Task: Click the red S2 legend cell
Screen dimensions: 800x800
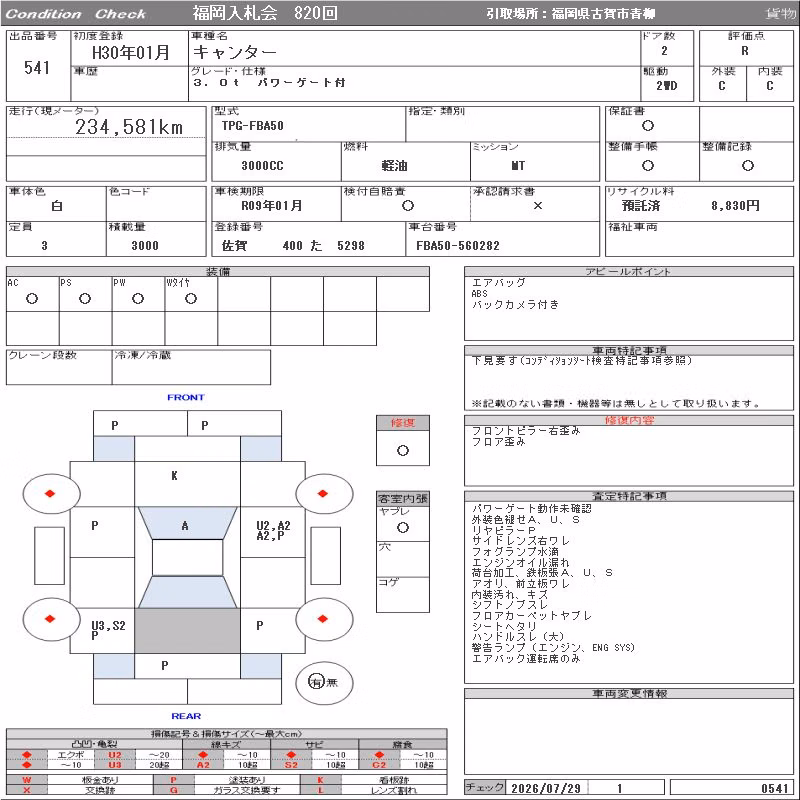Action: (x=291, y=764)
